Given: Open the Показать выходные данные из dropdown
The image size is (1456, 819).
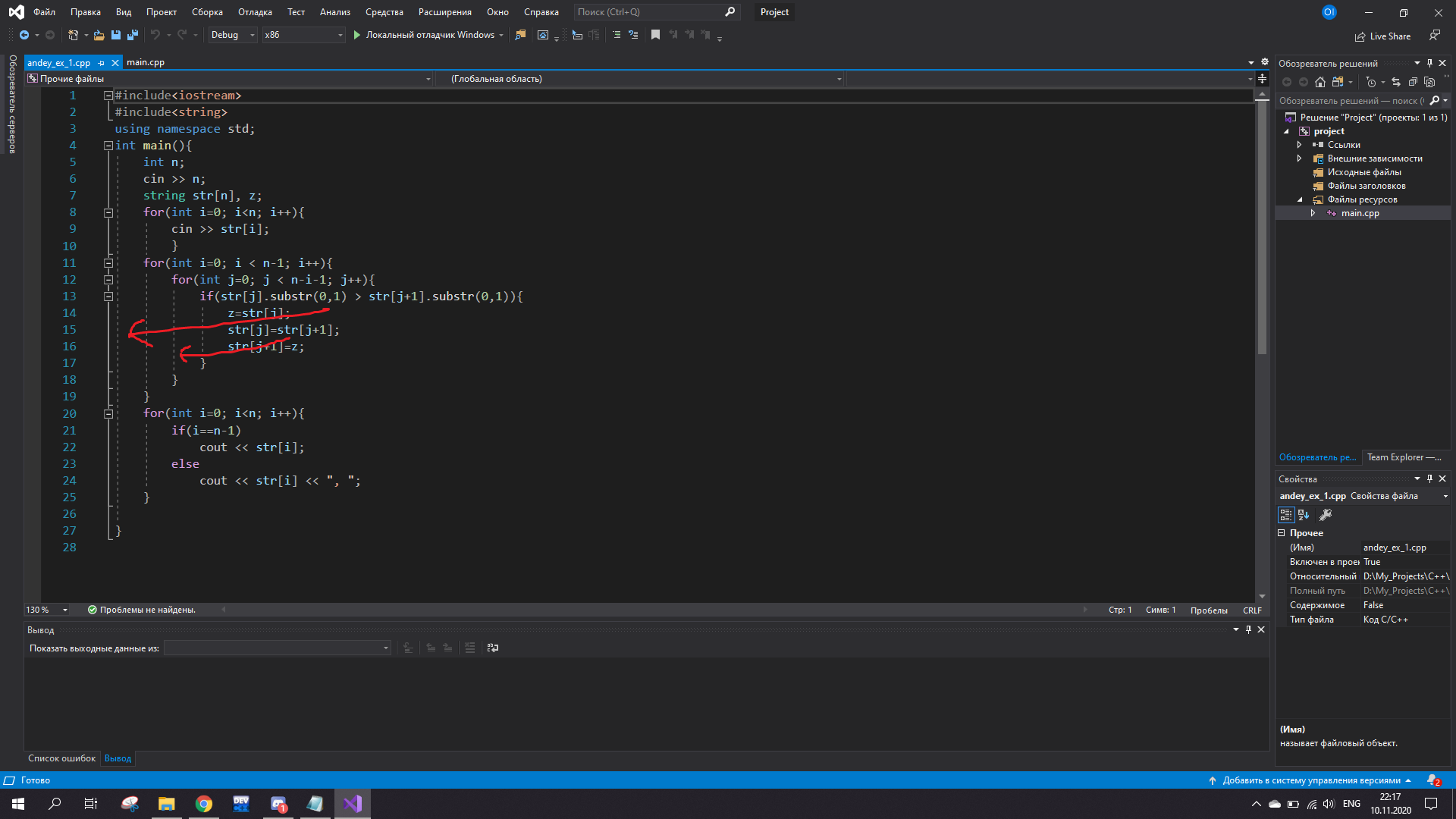Looking at the screenshot, I should coord(278,648).
